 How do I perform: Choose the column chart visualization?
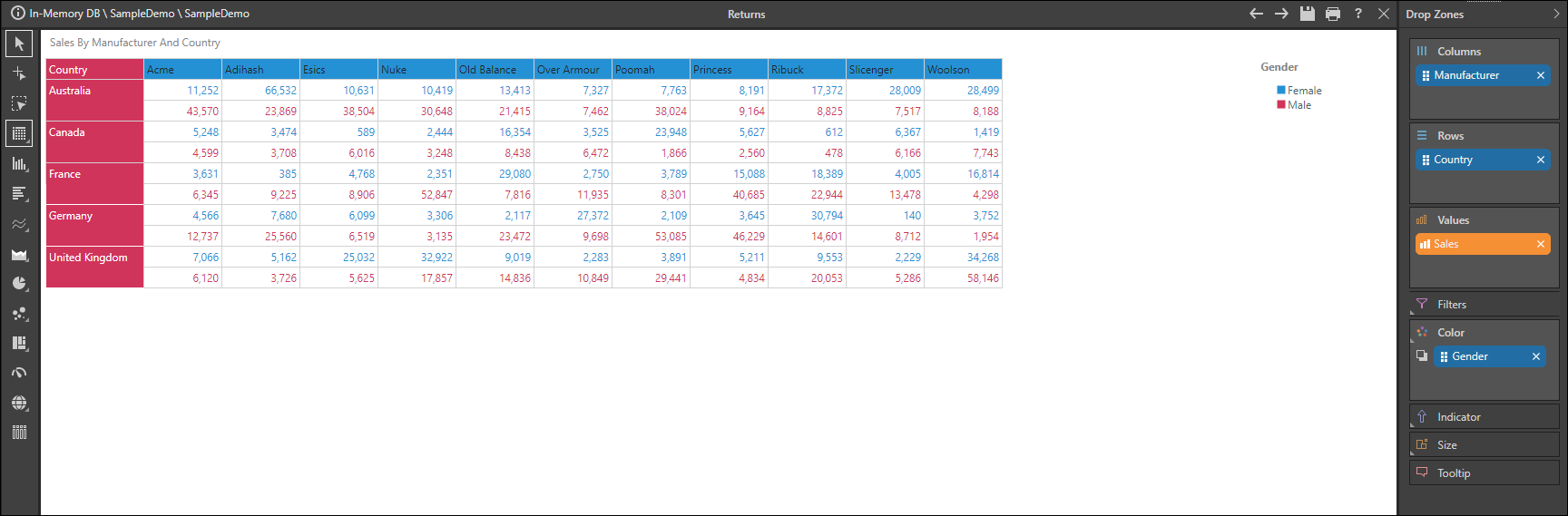pos(19,163)
